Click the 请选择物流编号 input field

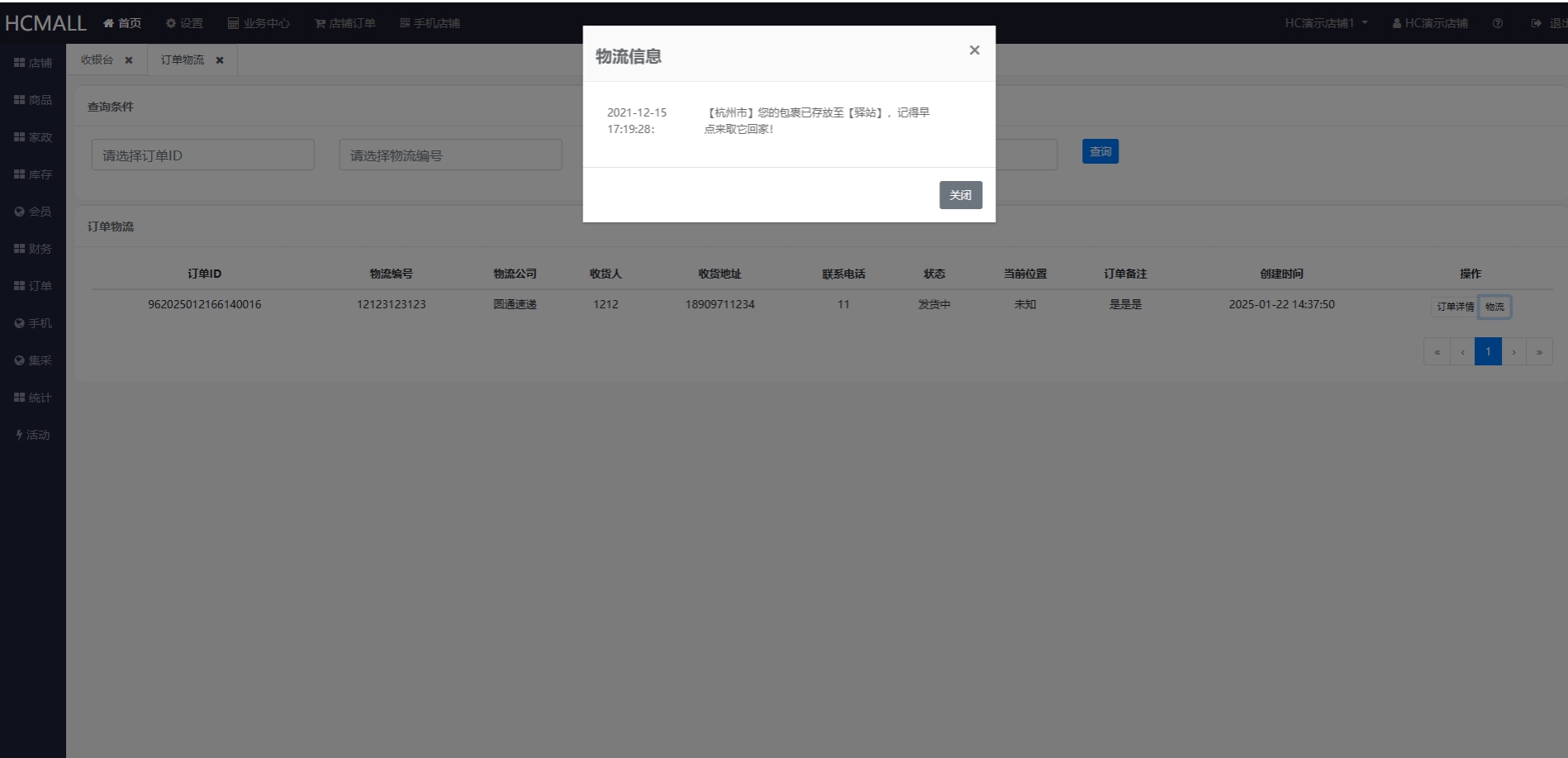pos(451,155)
